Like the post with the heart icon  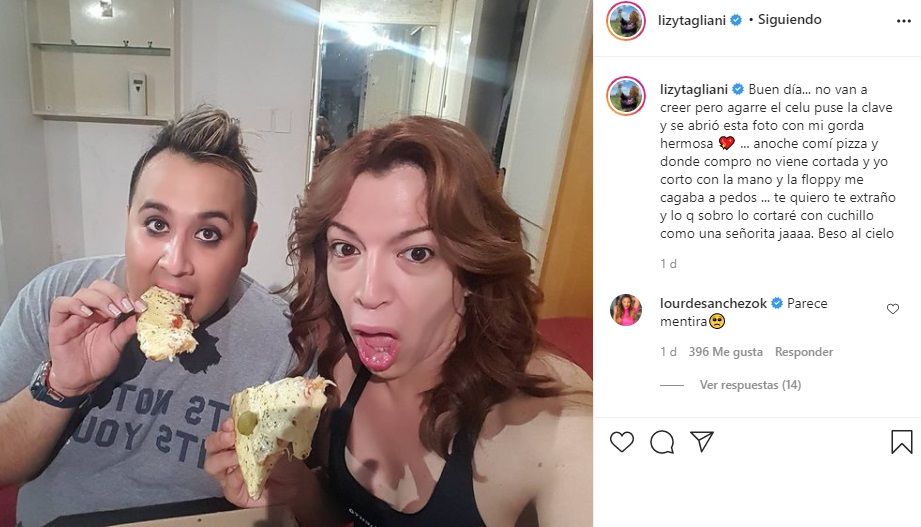621,442
